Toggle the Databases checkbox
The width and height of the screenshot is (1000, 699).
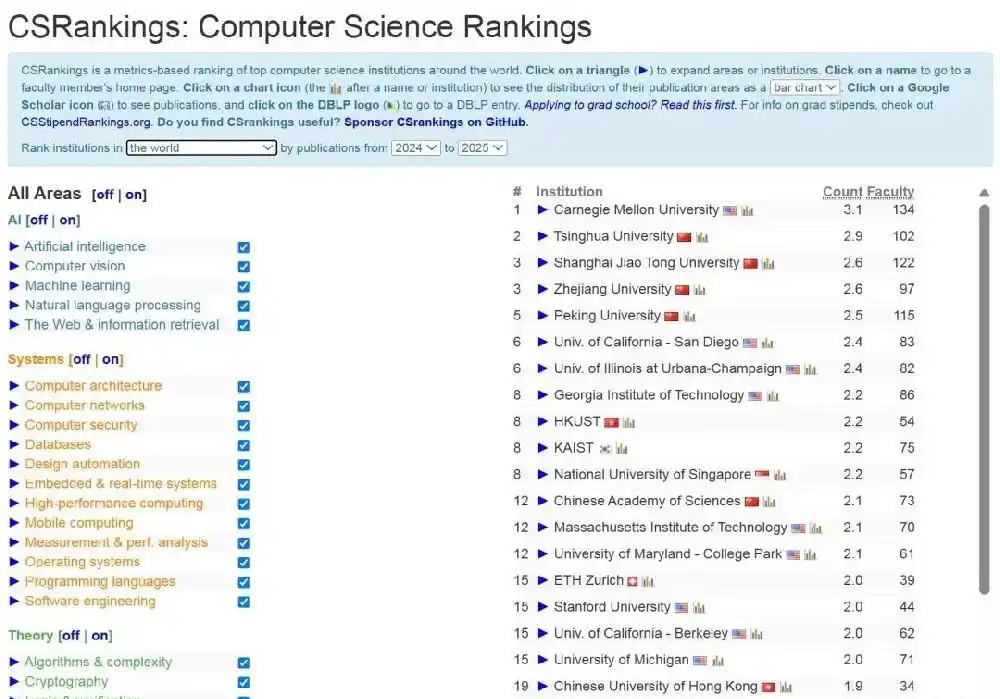coord(244,445)
